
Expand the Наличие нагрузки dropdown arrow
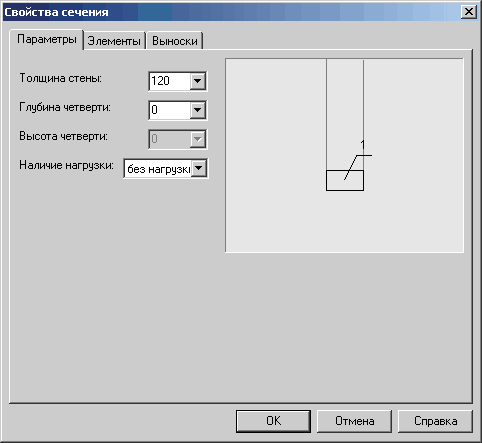click(x=198, y=168)
